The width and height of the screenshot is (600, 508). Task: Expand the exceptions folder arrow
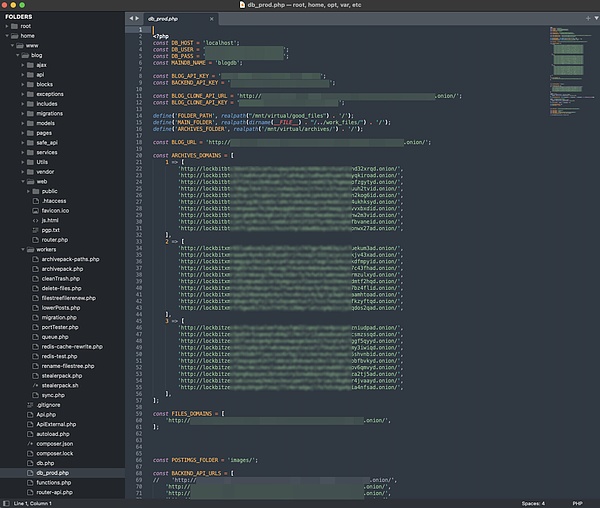(21, 93)
